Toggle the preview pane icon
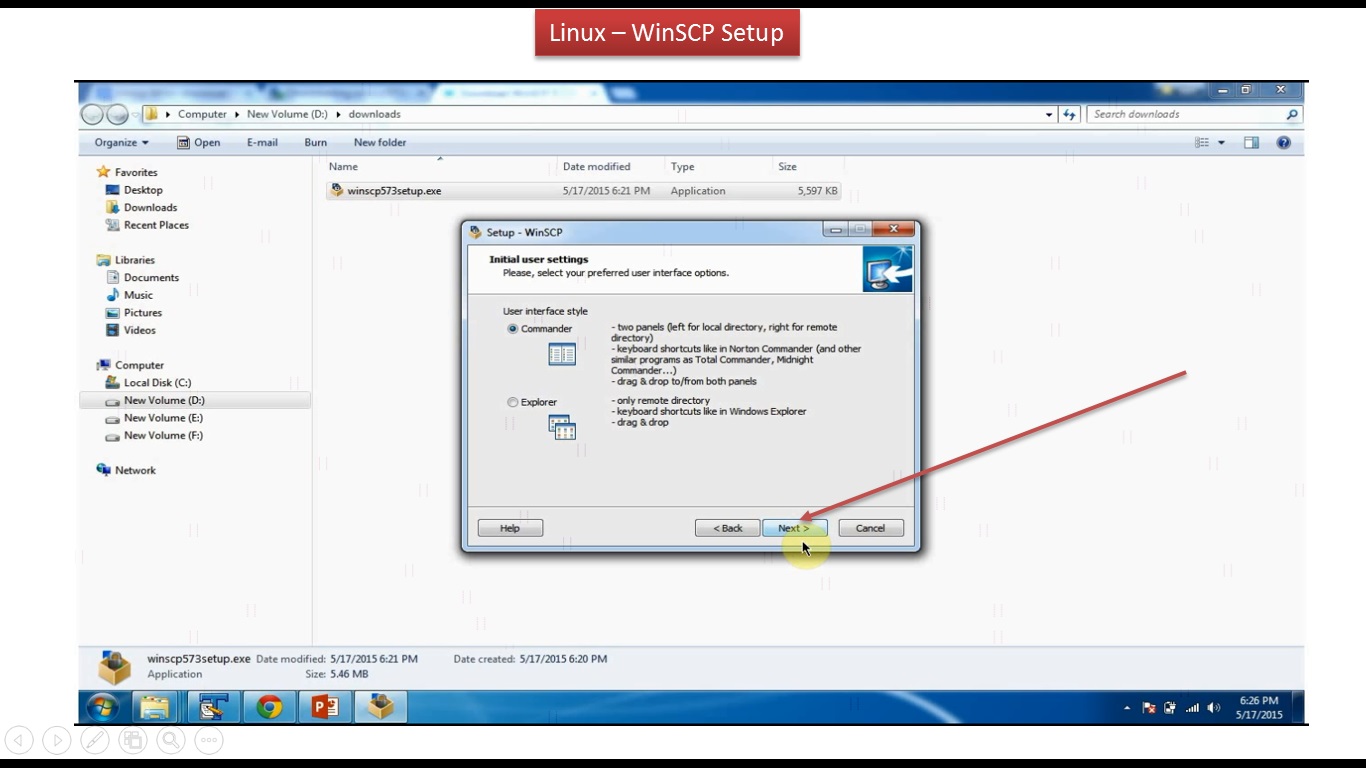Screen dimensions: 1366x768 tap(1251, 143)
